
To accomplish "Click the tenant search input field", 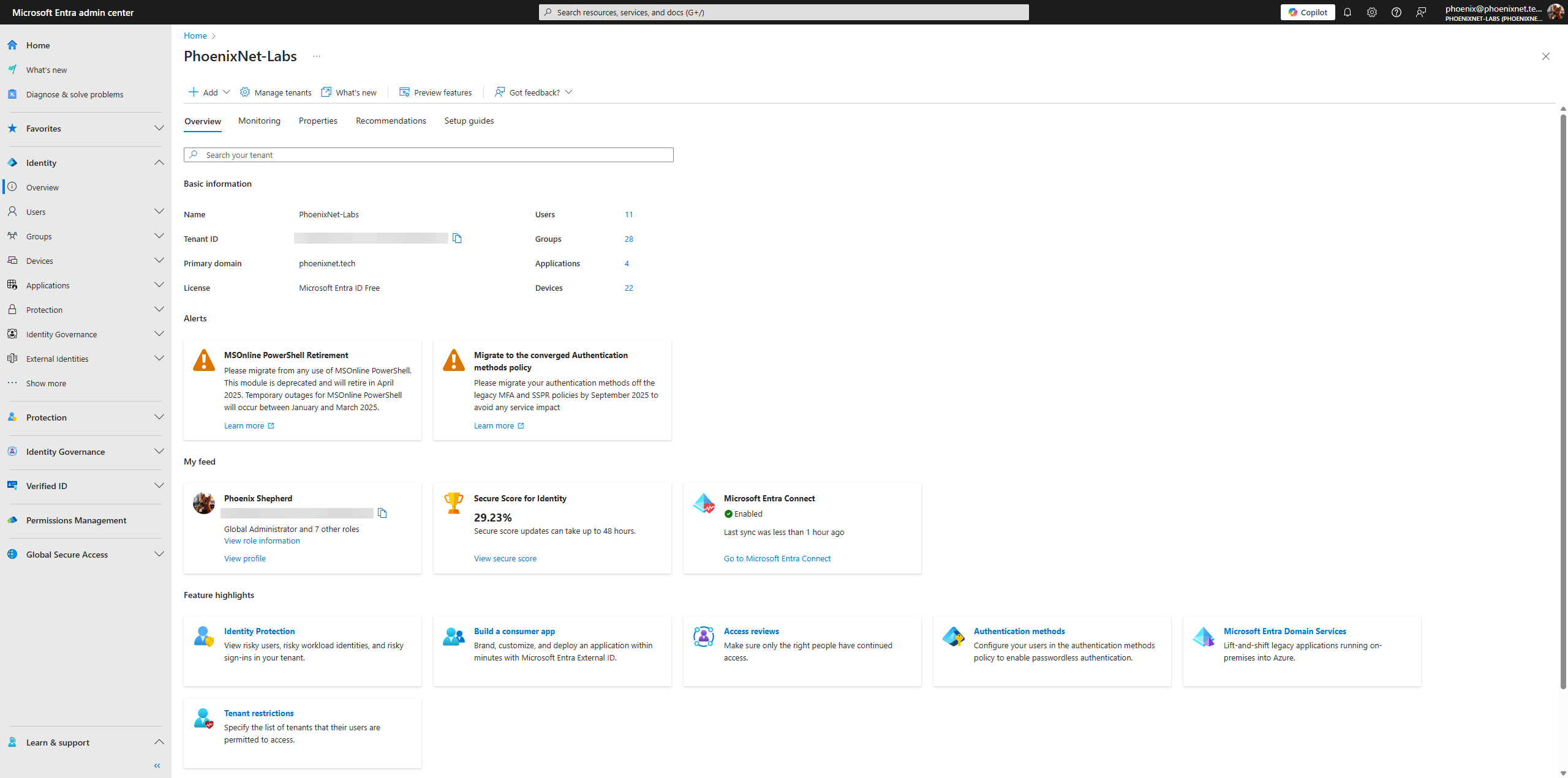I will [428, 154].
